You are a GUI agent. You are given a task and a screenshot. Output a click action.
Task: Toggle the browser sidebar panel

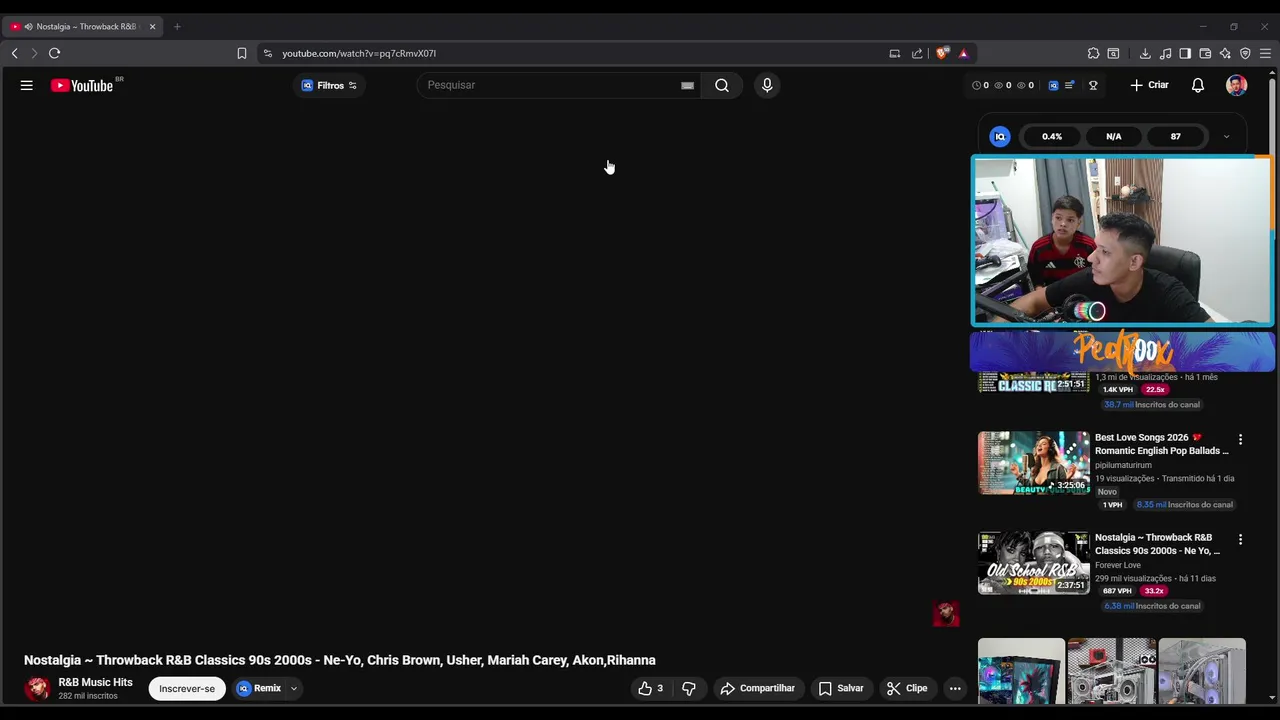pos(1185,53)
